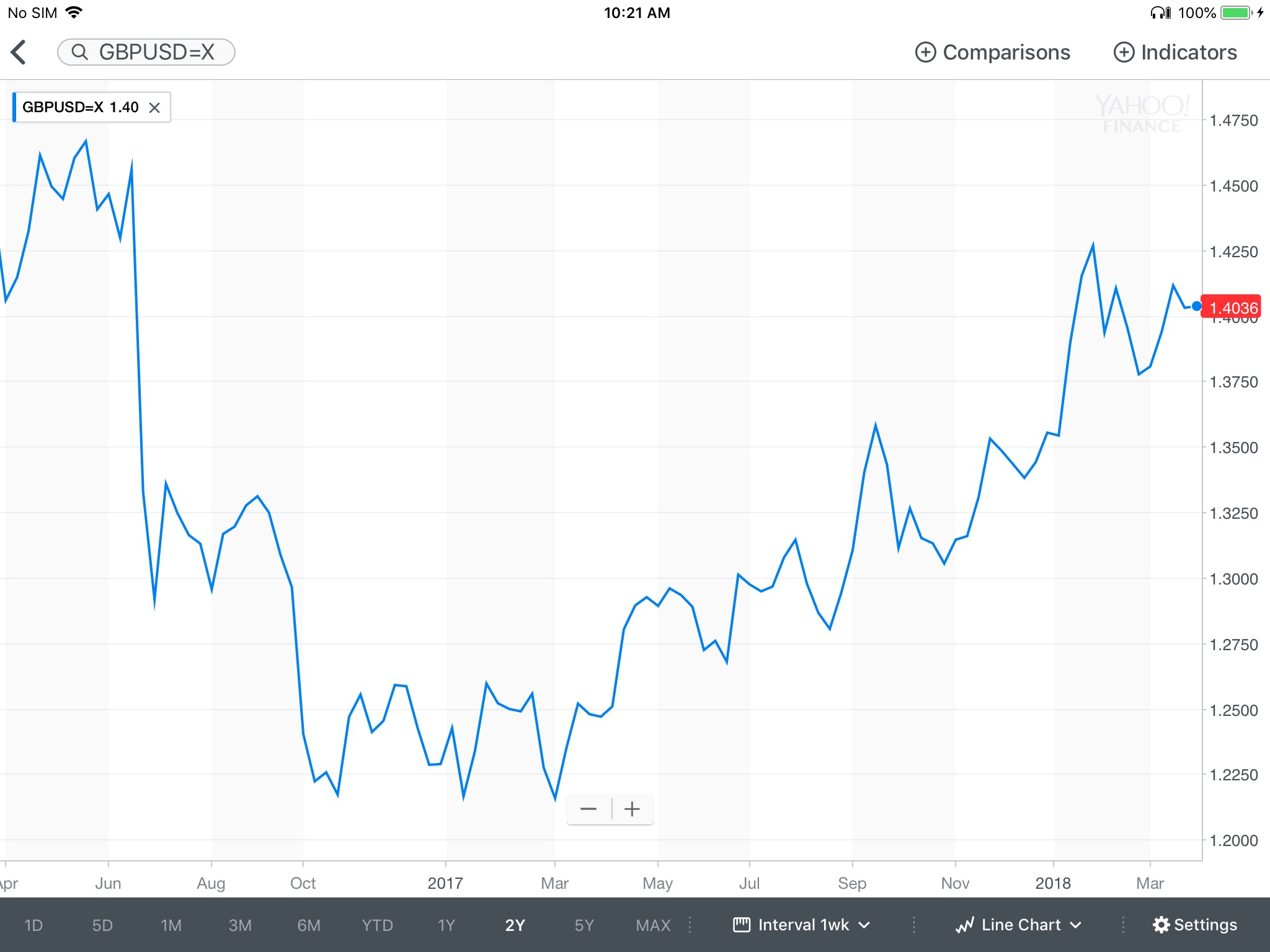Tap the back arrow icon

[x=19, y=52]
